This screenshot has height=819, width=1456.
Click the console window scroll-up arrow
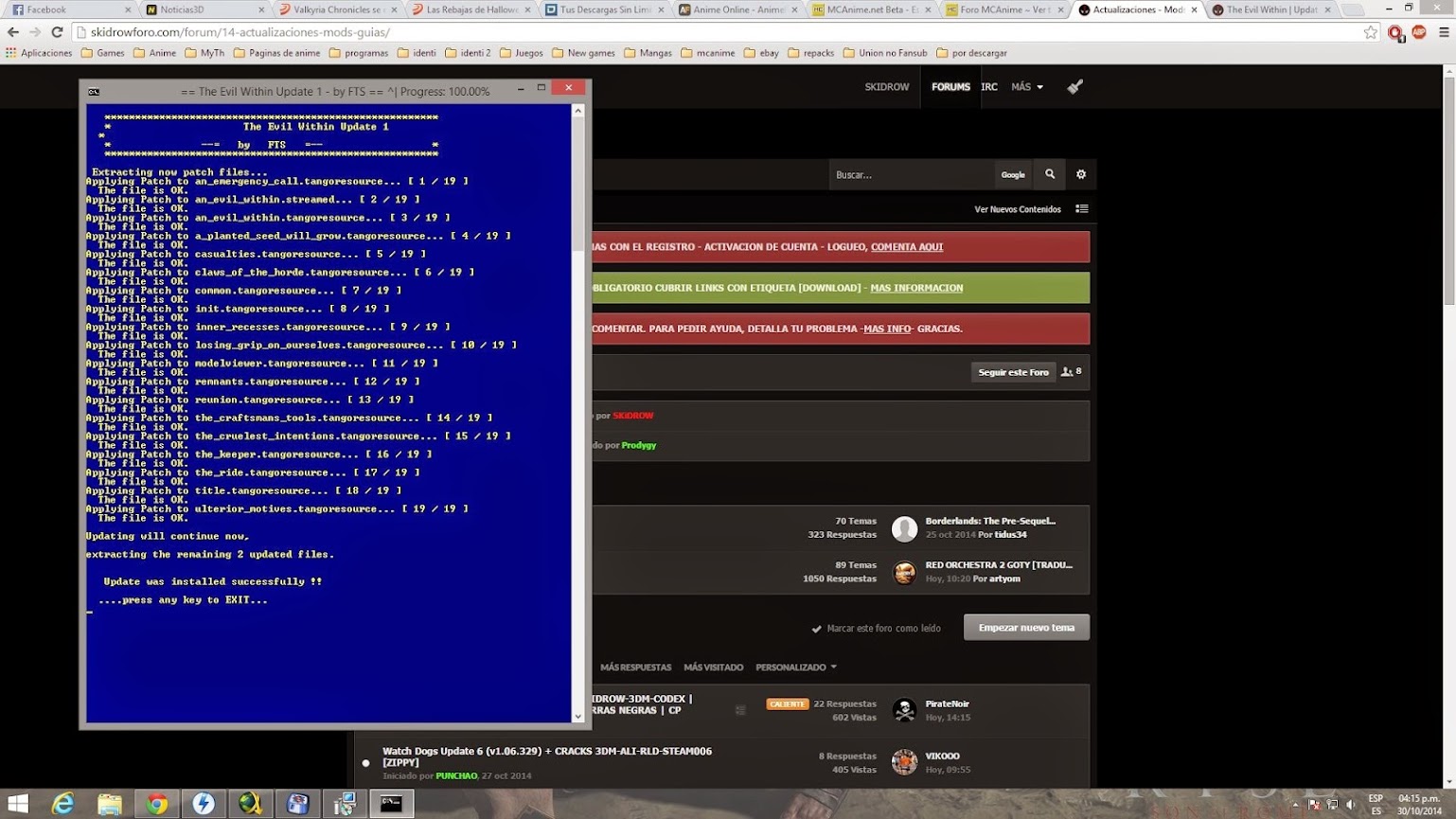(x=578, y=111)
